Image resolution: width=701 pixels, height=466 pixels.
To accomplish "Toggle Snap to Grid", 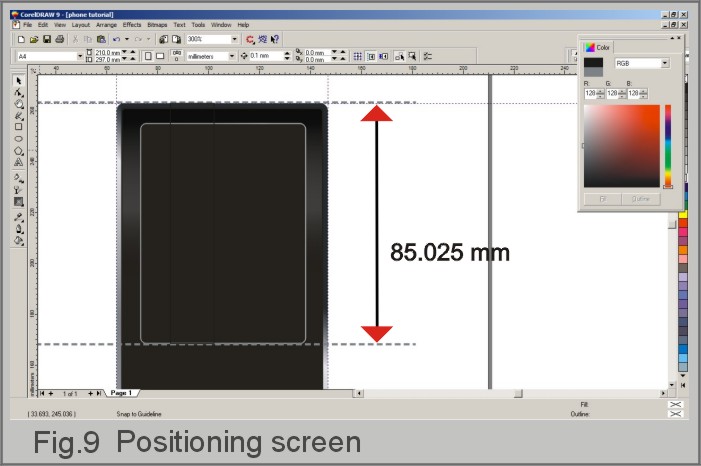I will click(358, 56).
